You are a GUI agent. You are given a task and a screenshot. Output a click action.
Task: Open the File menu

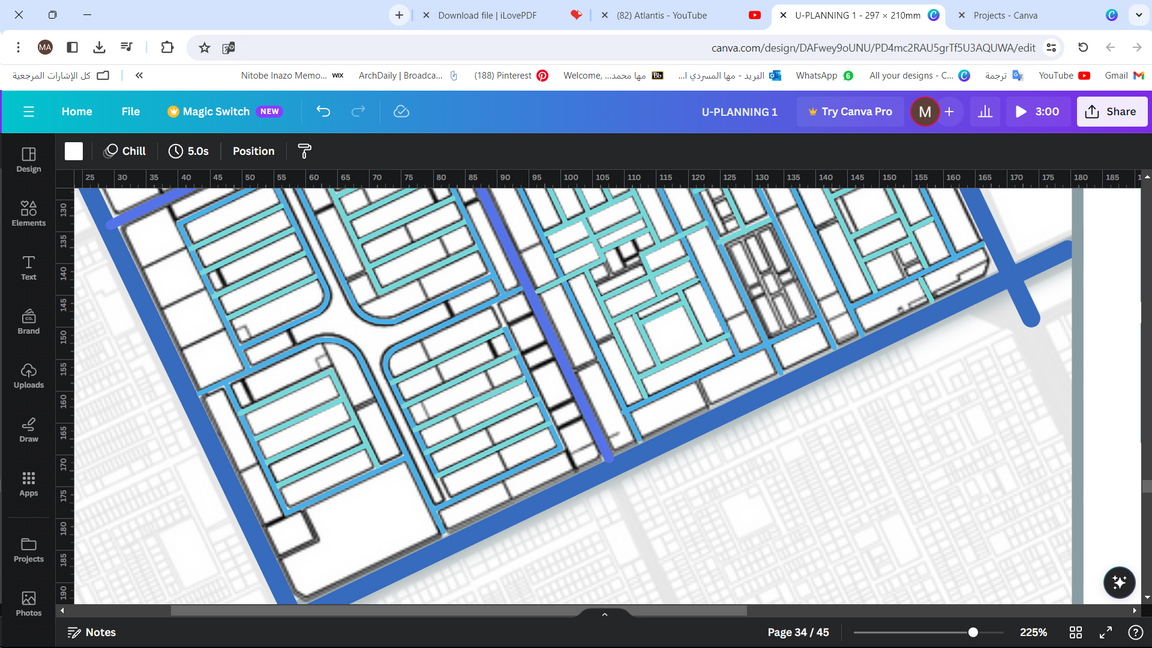click(x=131, y=112)
